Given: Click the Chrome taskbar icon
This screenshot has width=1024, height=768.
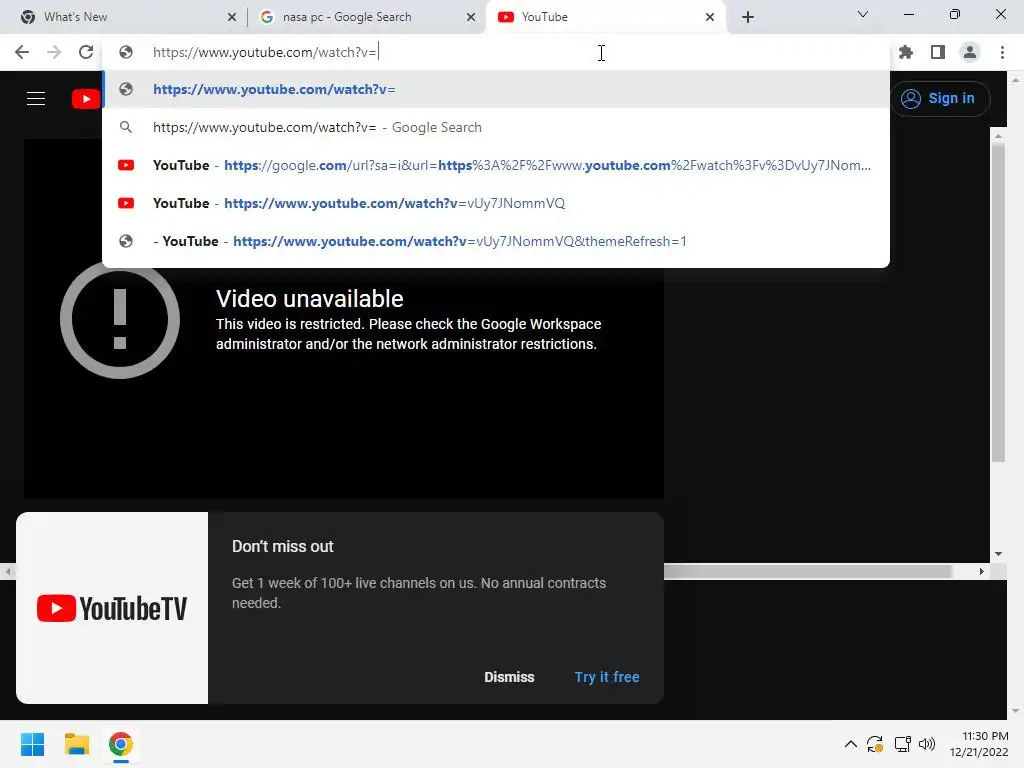Looking at the screenshot, I should [x=121, y=744].
